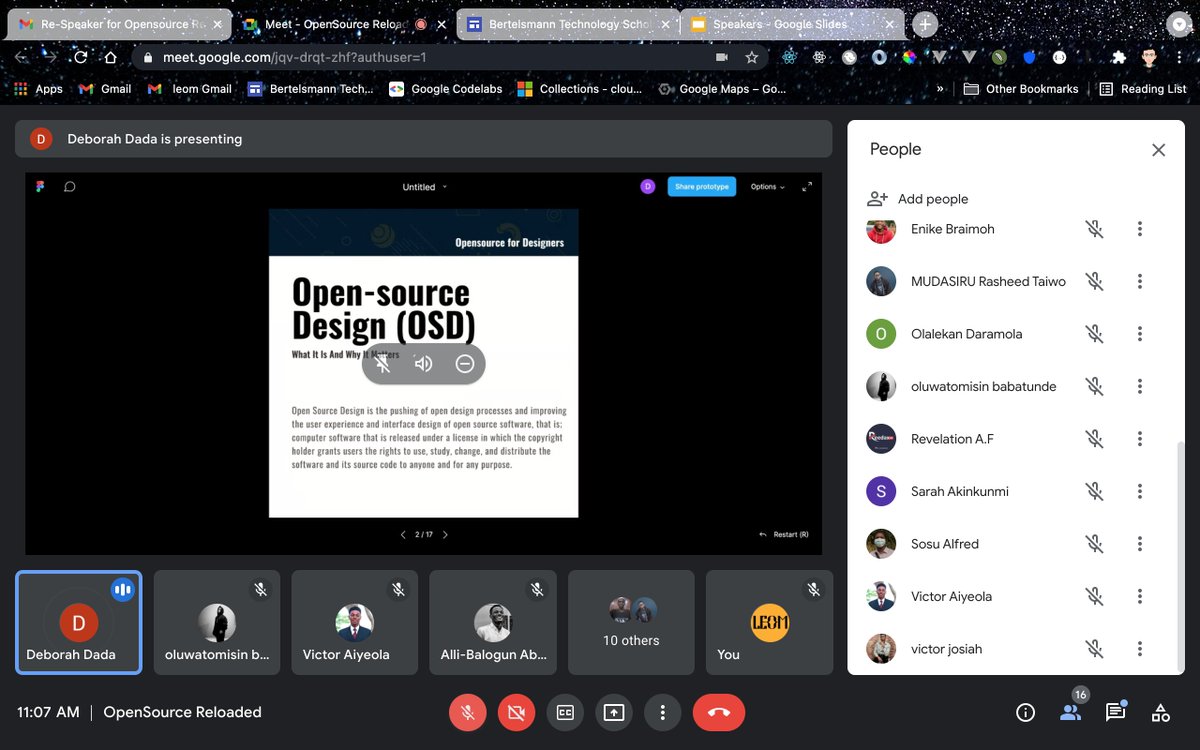The height and width of the screenshot is (750, 1200).
Task: Open chat with everyone icon
Action: pos(1115,713)
